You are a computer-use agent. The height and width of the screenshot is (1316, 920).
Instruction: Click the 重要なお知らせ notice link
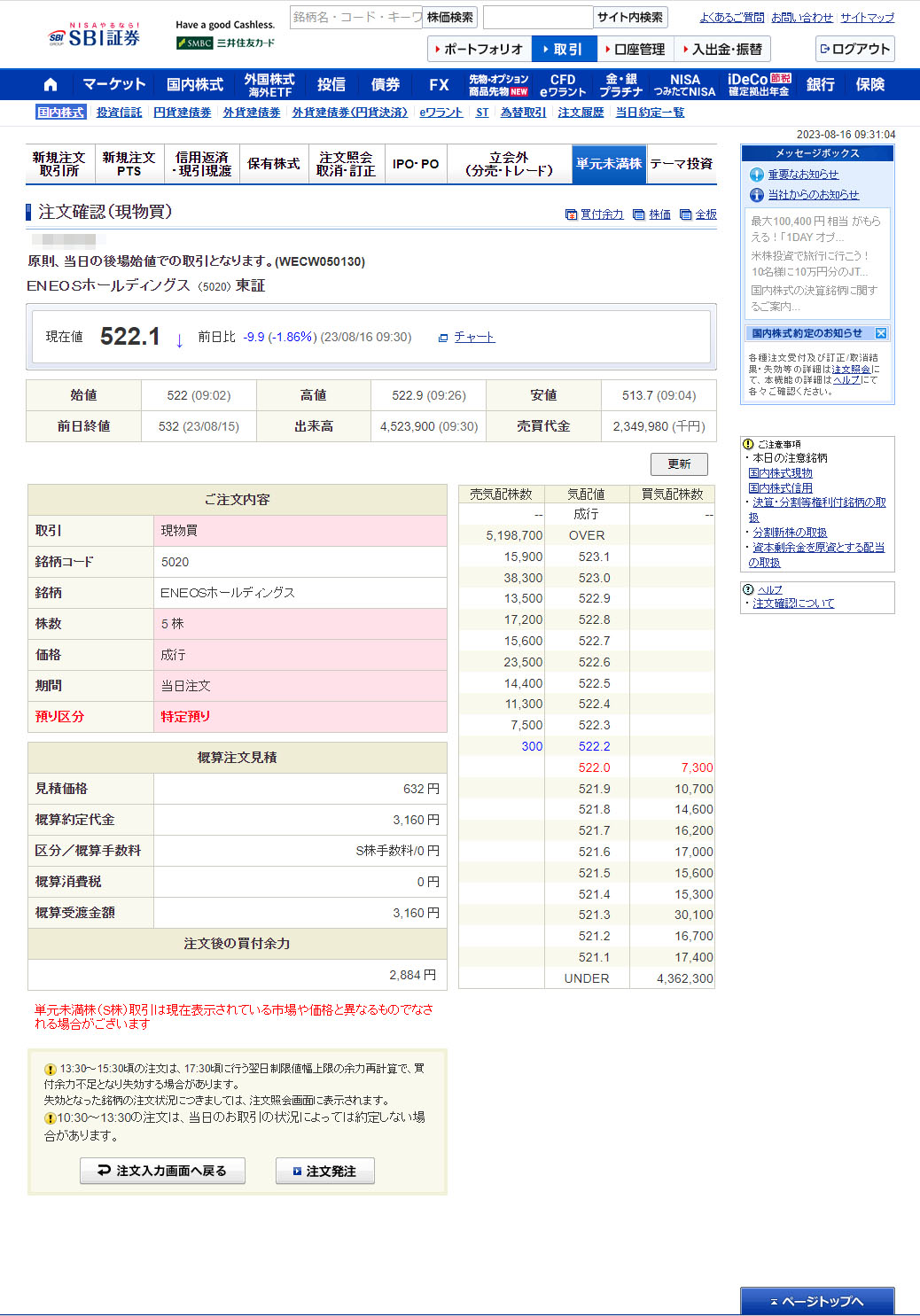pyautogui.click(x=802, y=175)
